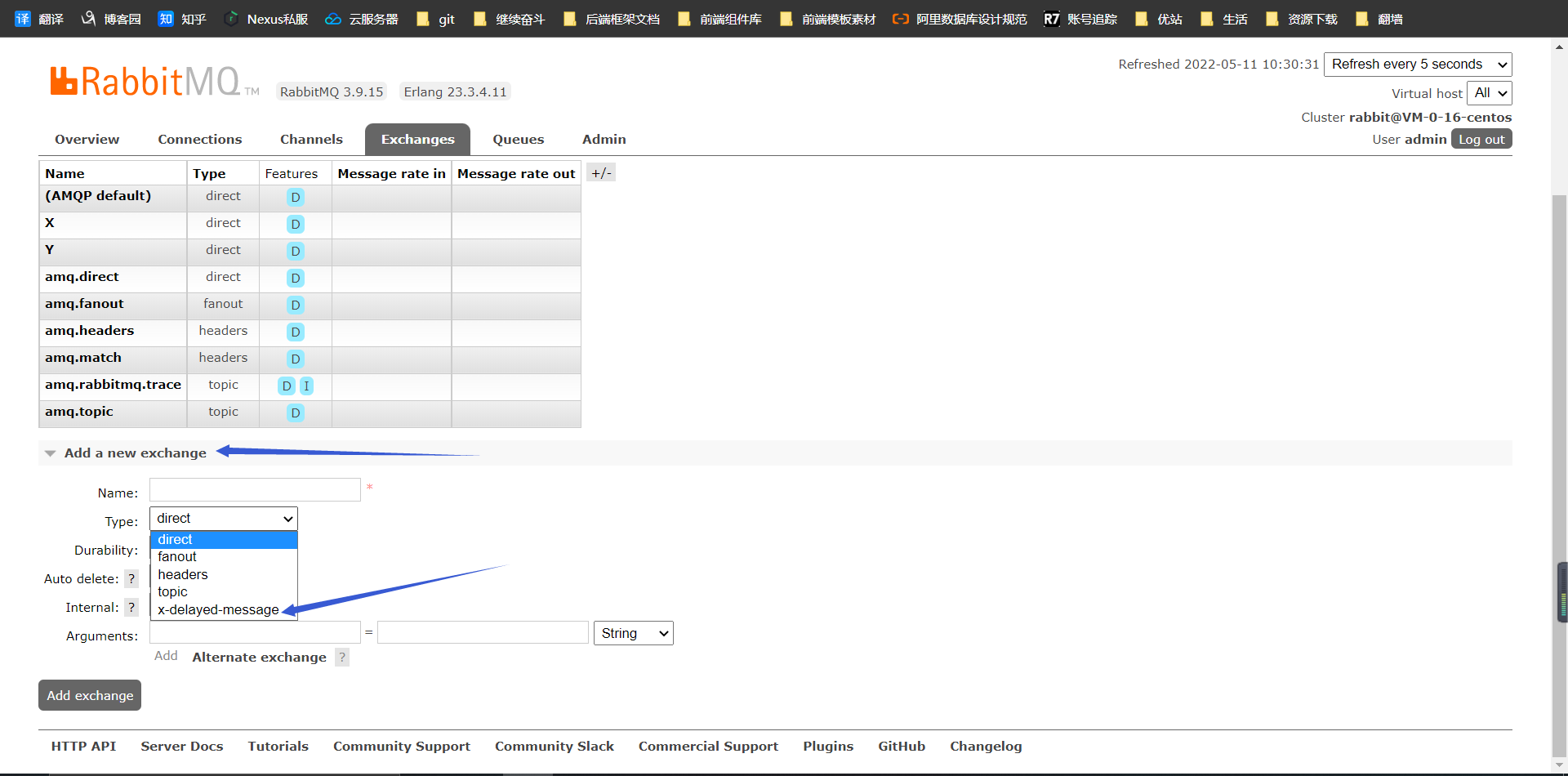Switch to the Queues tab
This screenshot has height=776, width=1568.
(519, 140)
